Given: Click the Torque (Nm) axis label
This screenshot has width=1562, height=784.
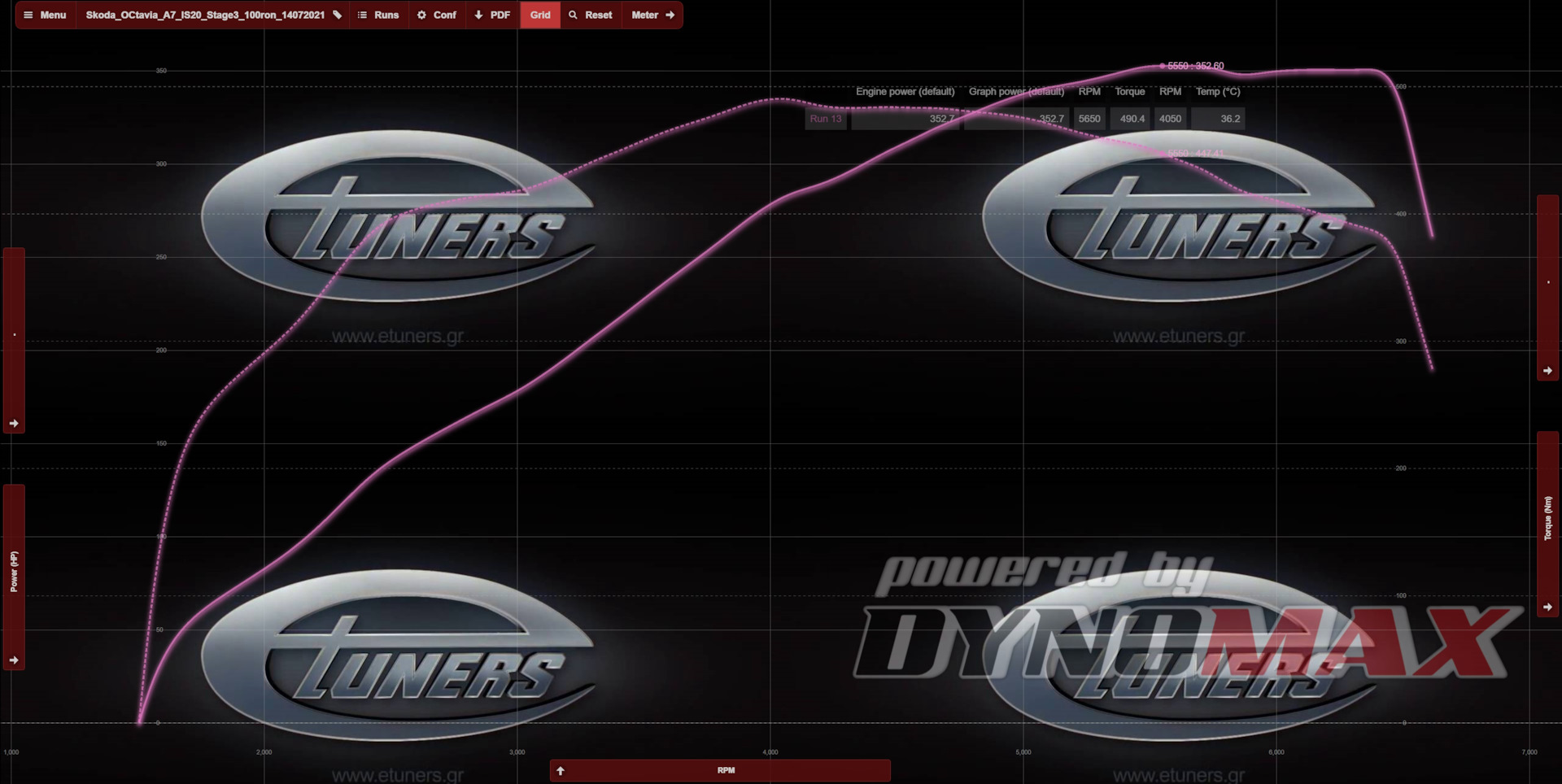Looking at the screenshot, I should (1547, 518).
